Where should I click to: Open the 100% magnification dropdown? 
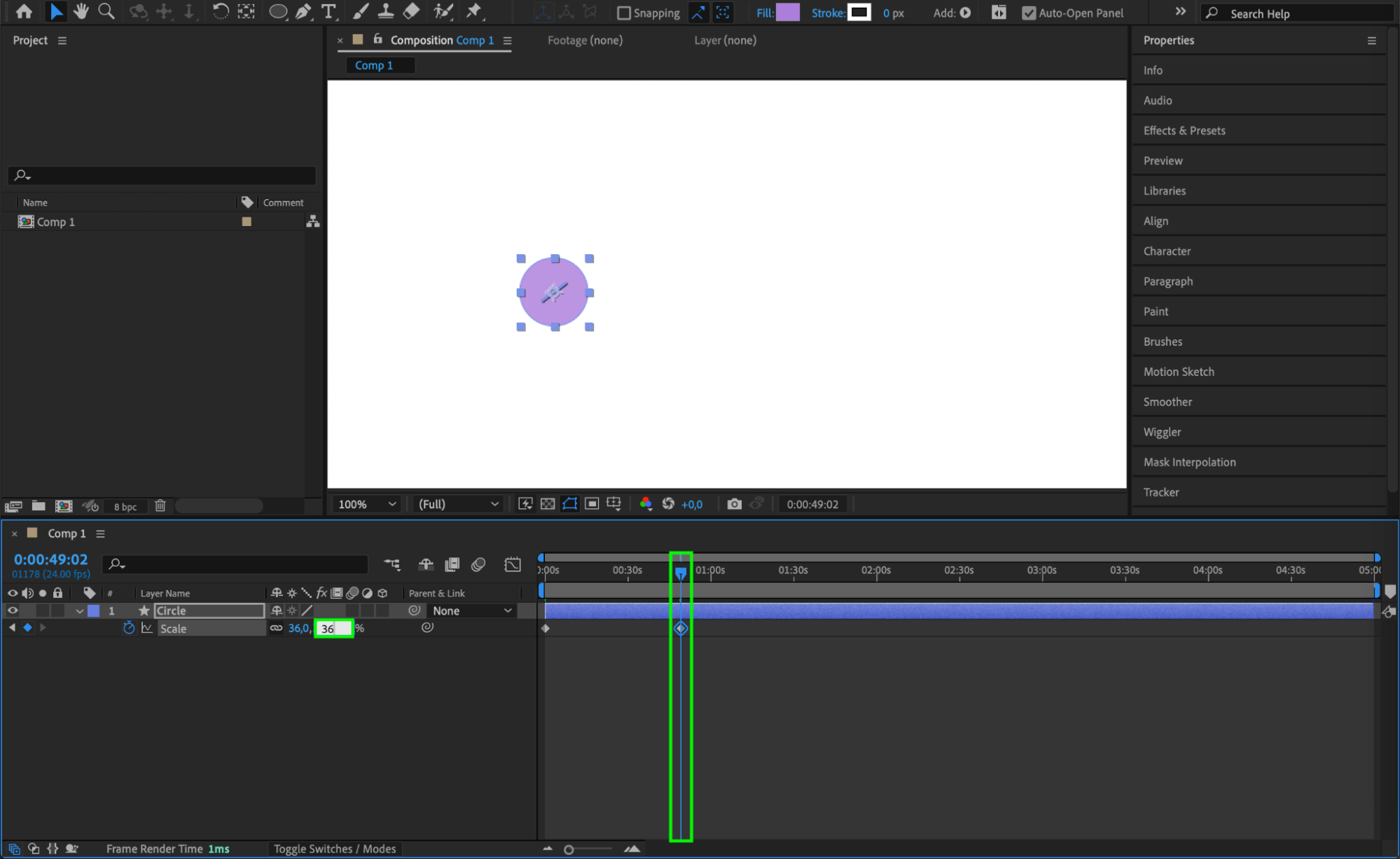click(x=367, y=504)
